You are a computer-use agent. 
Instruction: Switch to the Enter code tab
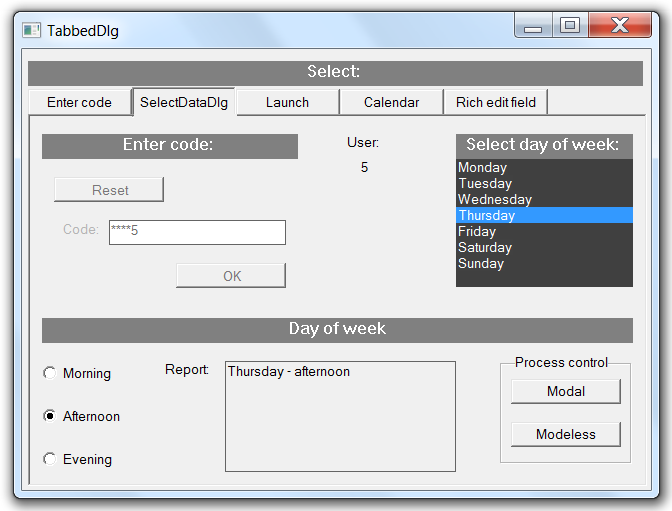(80, 102)
